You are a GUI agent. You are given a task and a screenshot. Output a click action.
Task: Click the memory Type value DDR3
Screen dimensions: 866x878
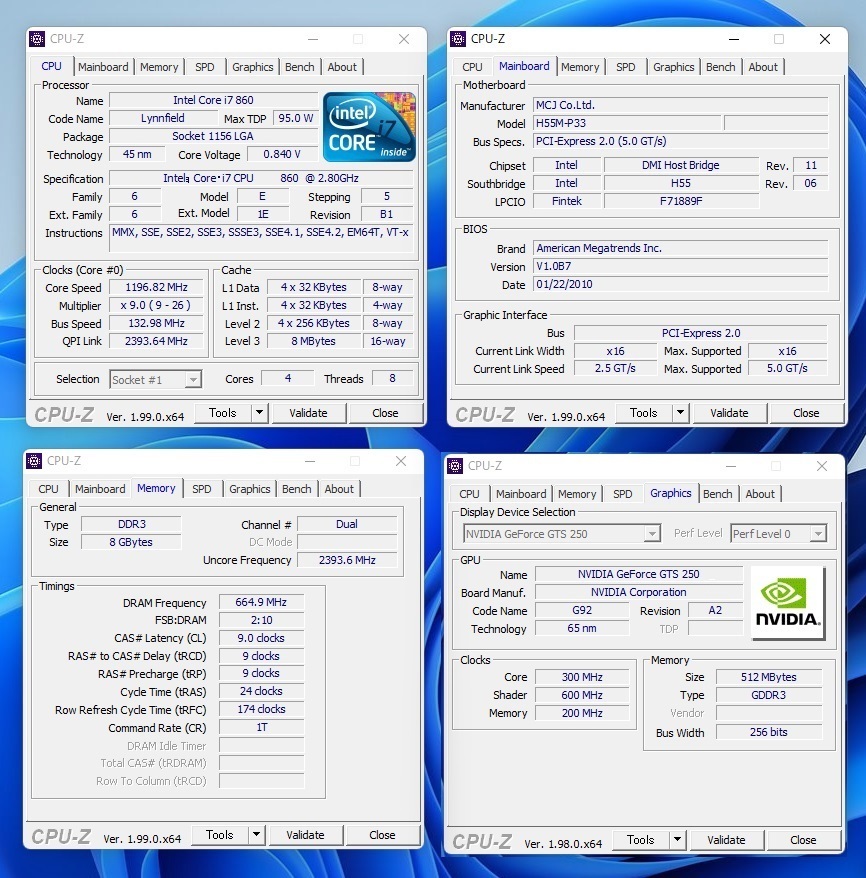(x=132, y=524)
